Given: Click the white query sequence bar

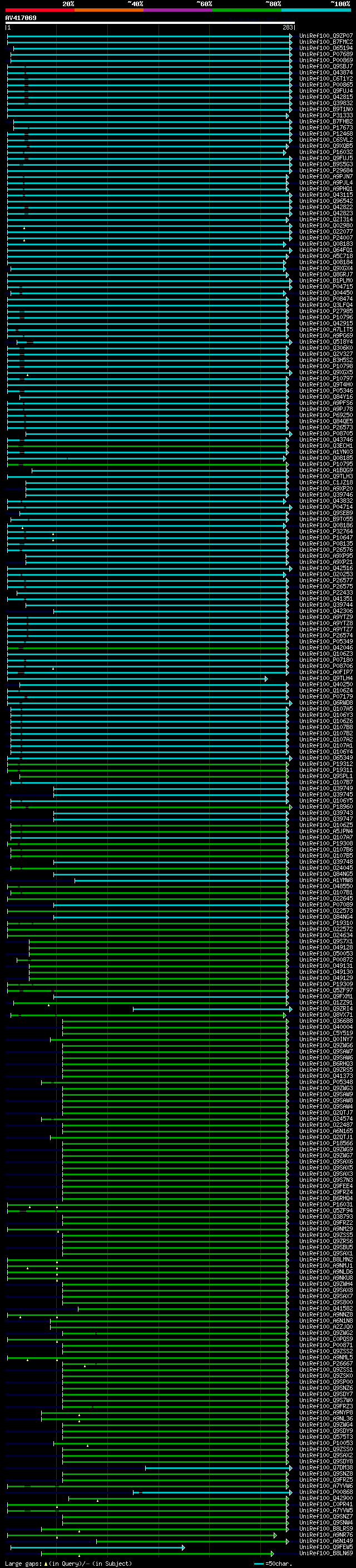Looking at the screenshot, I should coord(150,23).
